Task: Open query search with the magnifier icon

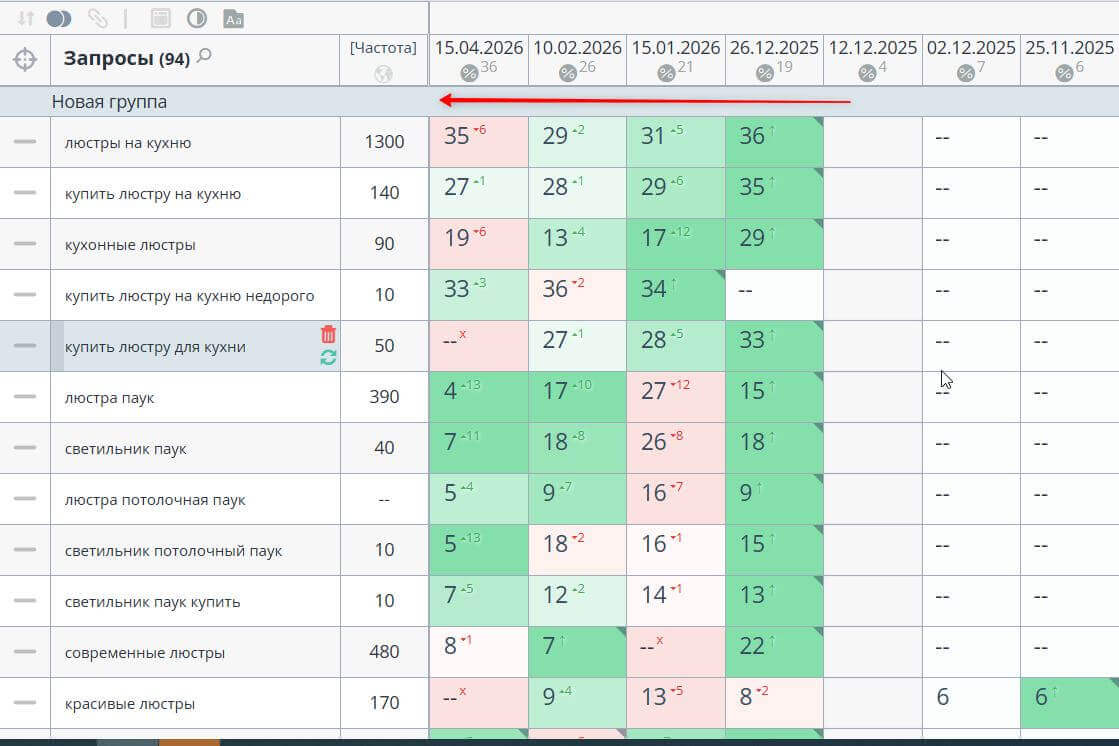Action: [x=205, y=57]
